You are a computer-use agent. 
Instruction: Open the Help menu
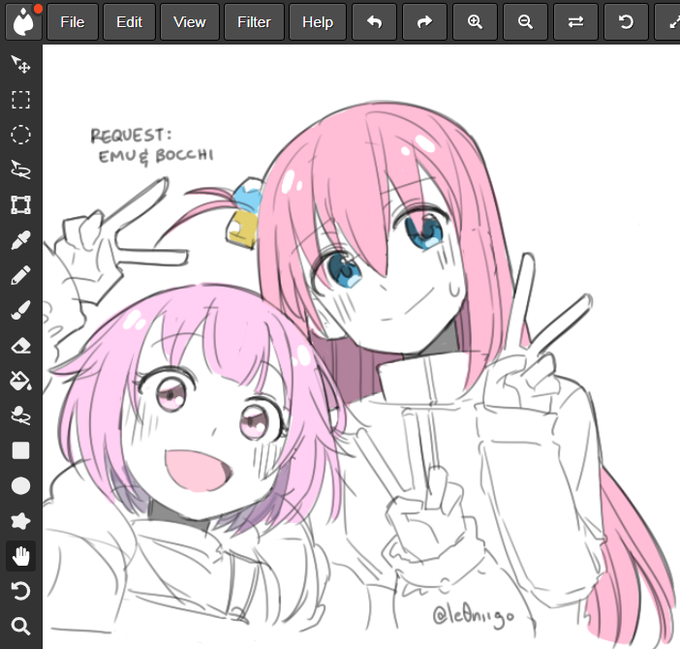[x=317, y=22]
